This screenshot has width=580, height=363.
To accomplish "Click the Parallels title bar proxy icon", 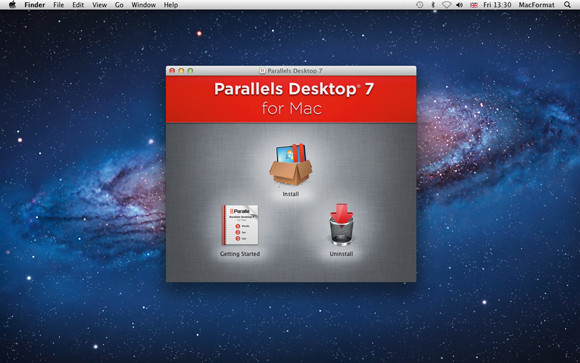I will click(x=262, y=70).
